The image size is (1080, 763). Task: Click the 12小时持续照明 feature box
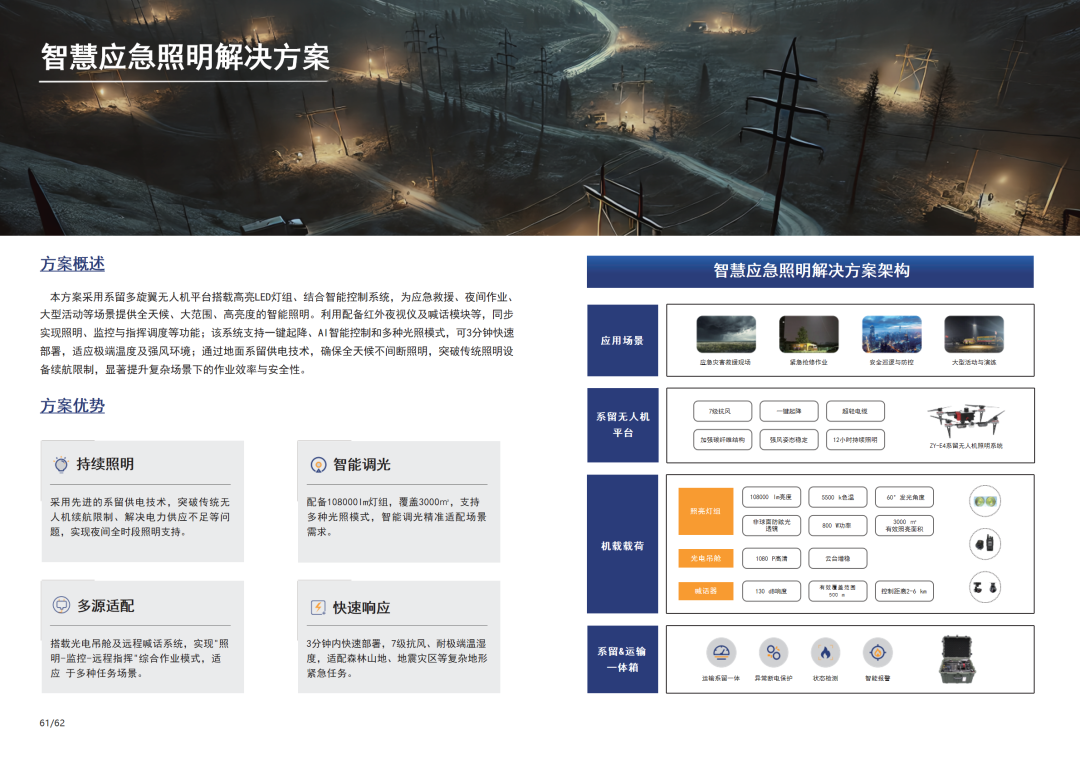click(855, 439)
